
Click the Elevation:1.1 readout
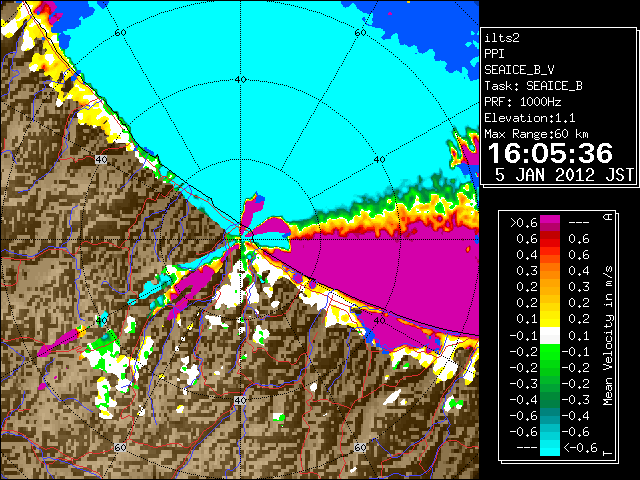point(530,118)
